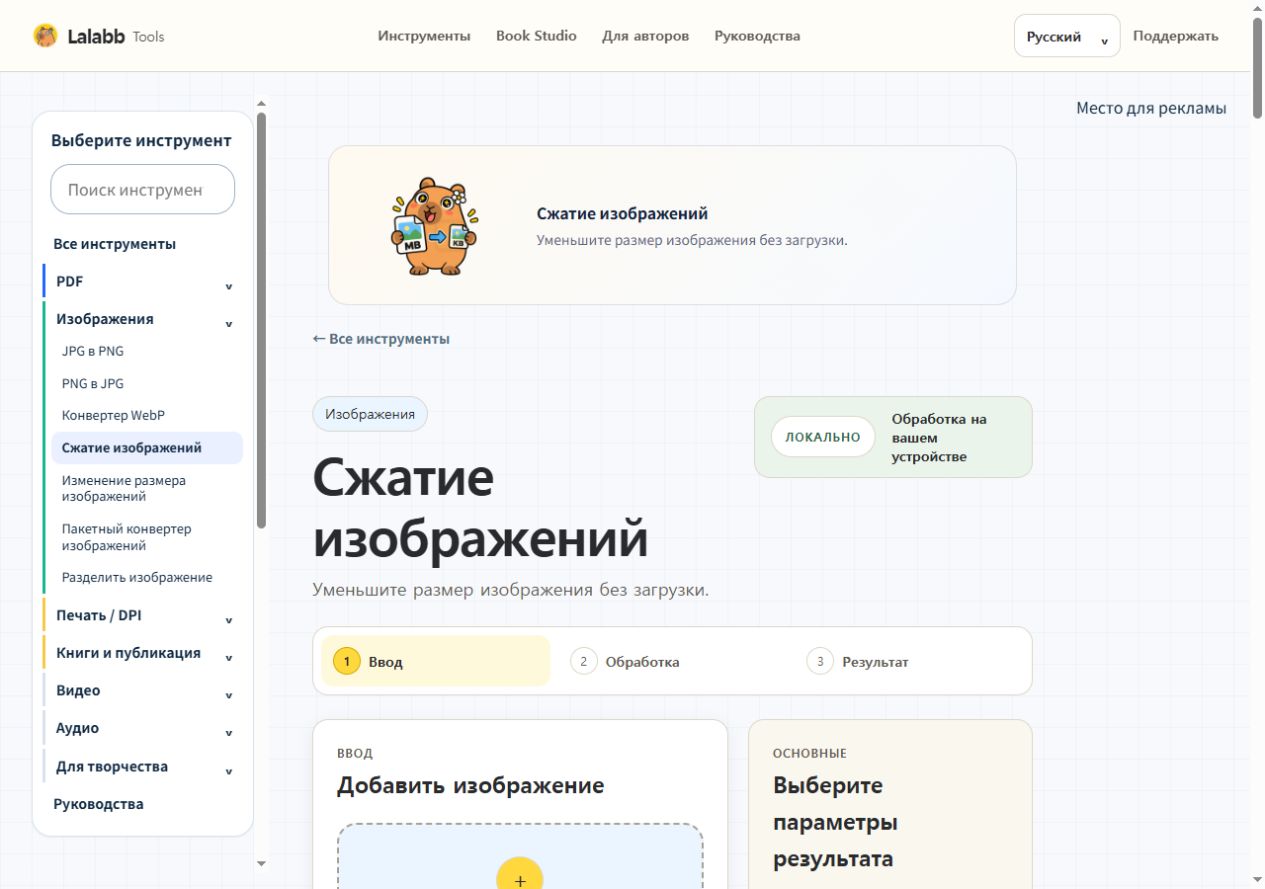The height and width of the screenshot is (889, 1265).
Task: Open the JPG в PNG tool
Action: pyautogui.click(x=93, y=351)
